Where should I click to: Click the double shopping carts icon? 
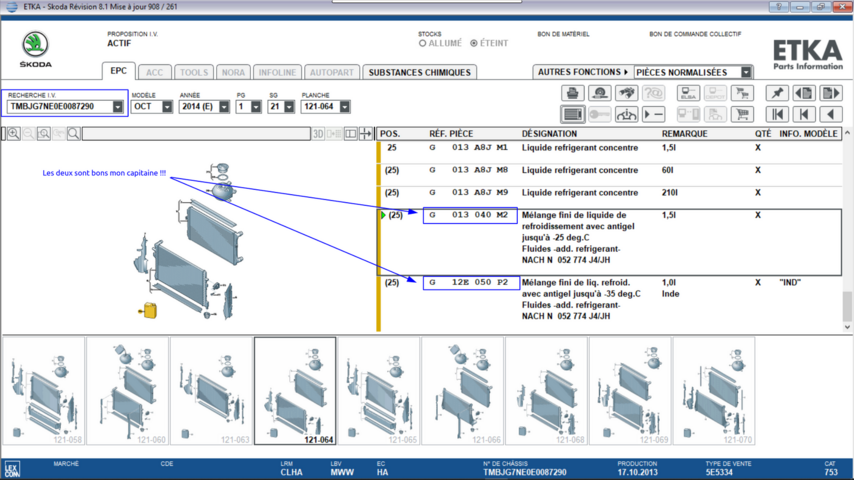(742, 93)
